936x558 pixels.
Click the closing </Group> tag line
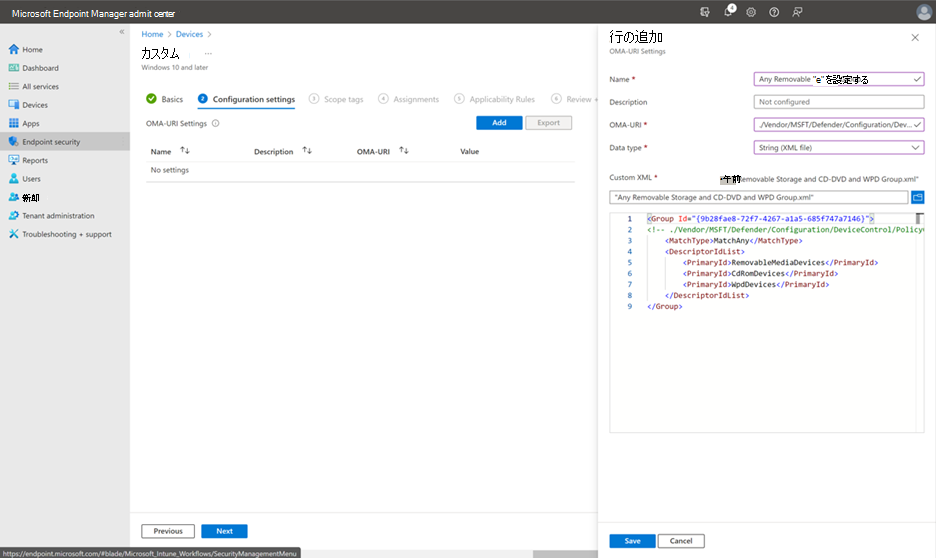coord(664,307)
